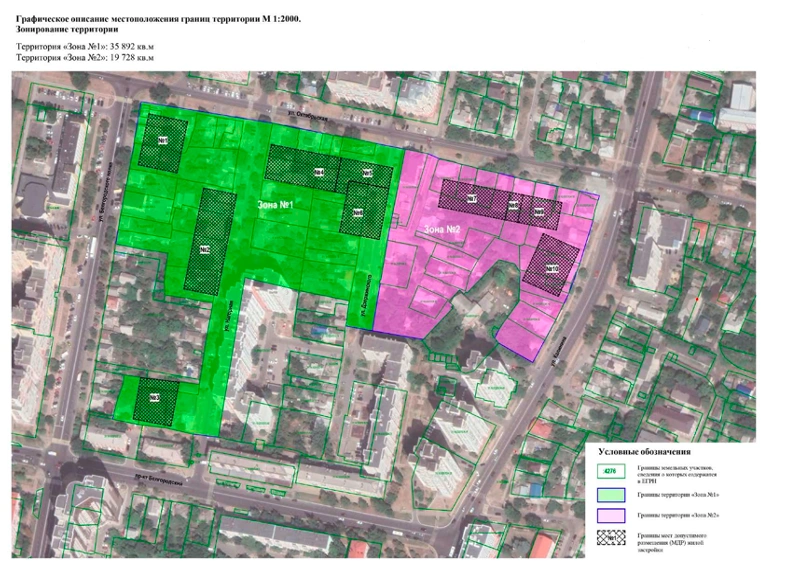Click hatched building area №3
Screen dimensions: 789x565
pos(155,398)
